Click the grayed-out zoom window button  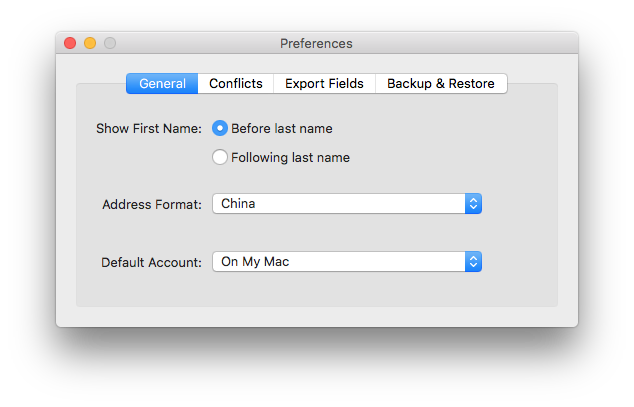(x=110, y=43)
